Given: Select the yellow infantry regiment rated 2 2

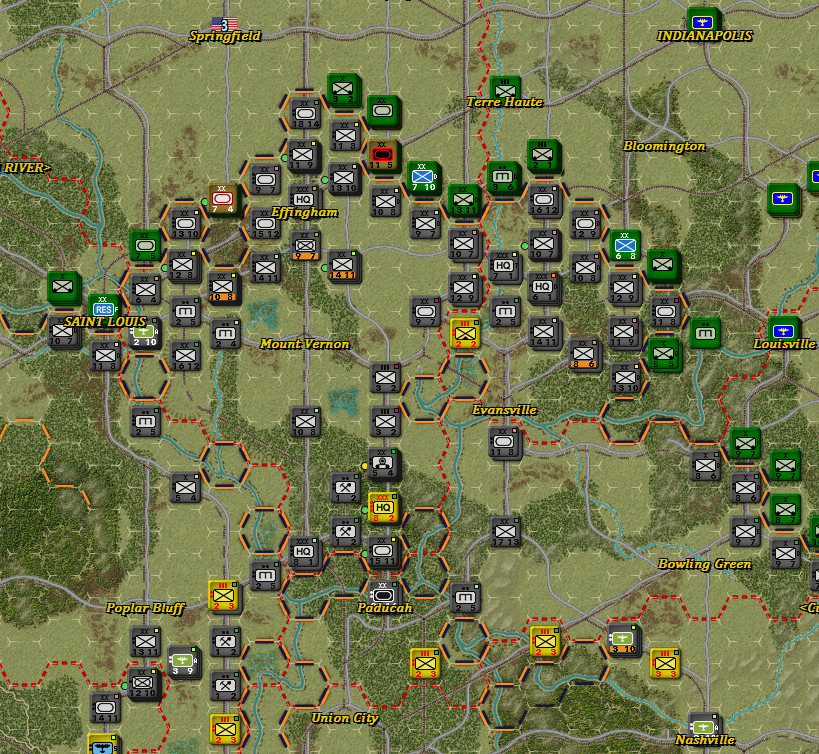Looking at the screenshot, I should [465, 333].
